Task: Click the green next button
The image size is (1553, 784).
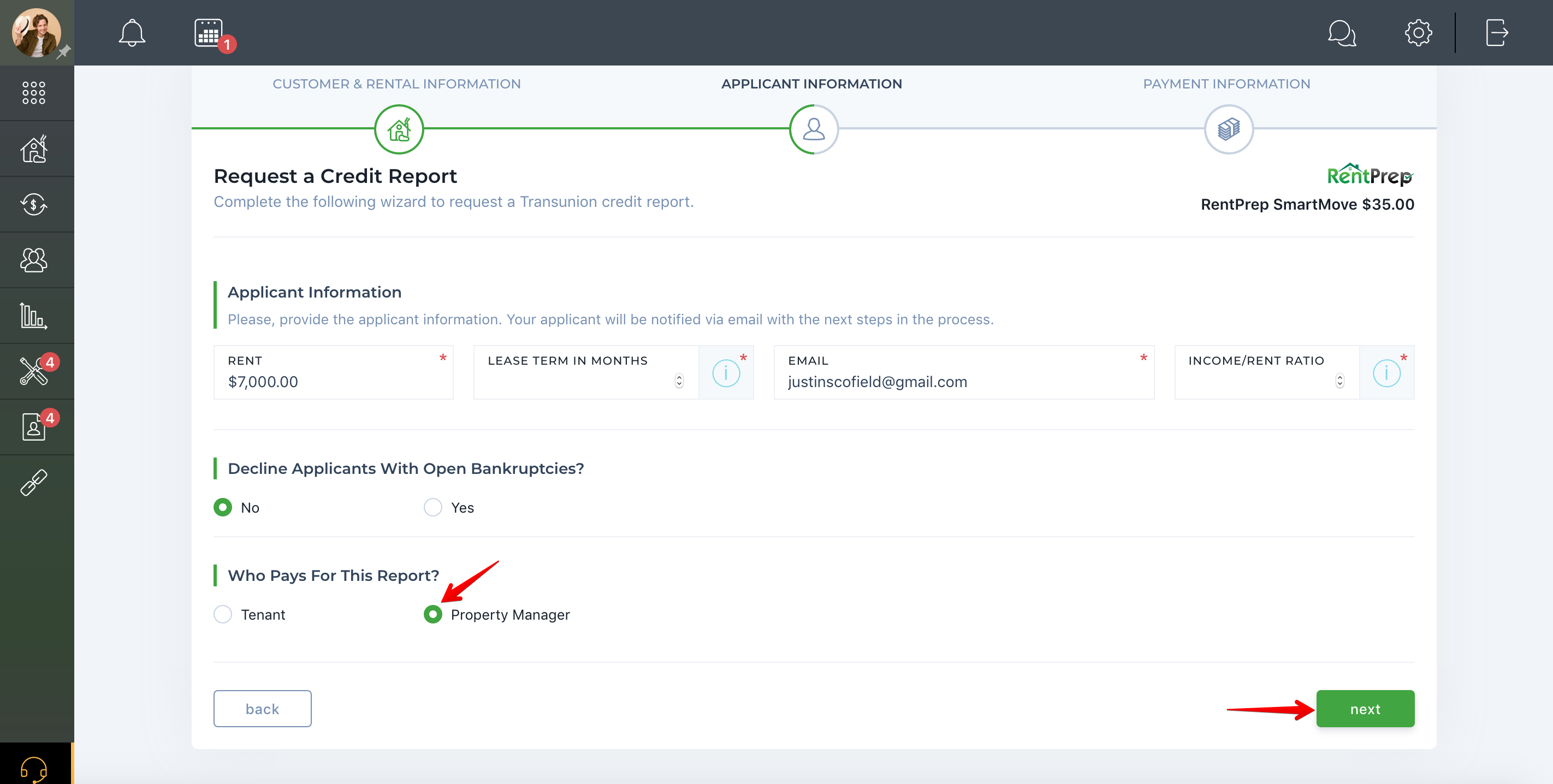Action: pyautogui.click(x=1365, y=709)
